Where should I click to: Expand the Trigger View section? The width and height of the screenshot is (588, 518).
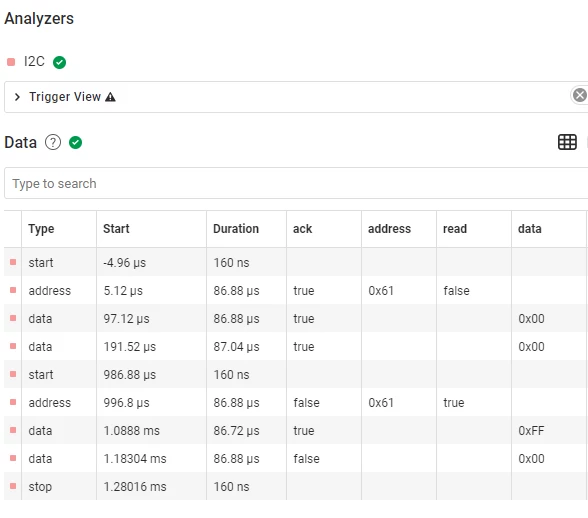pos(17,97)
